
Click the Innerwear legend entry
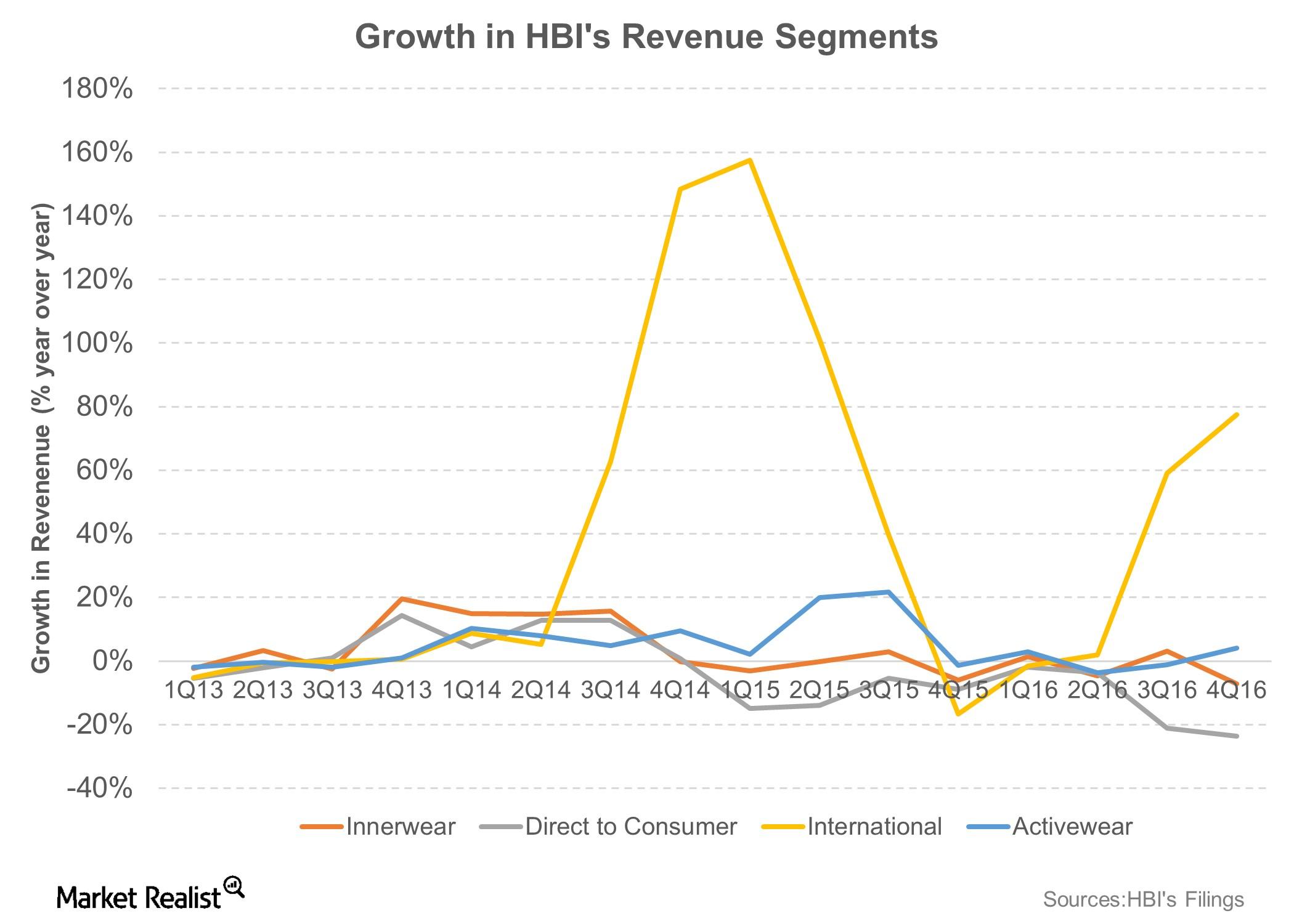point(378,827)
